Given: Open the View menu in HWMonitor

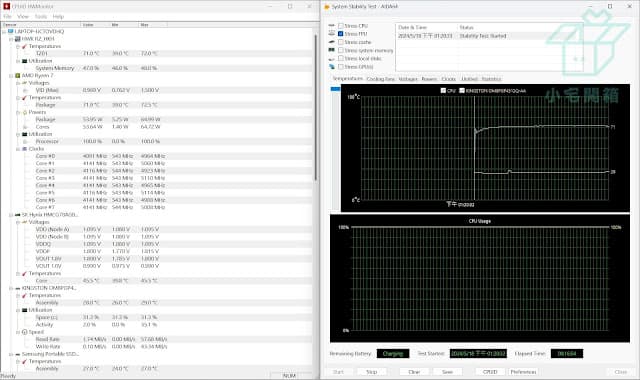Looking at the screenshot, I should [x=23, y=16].
